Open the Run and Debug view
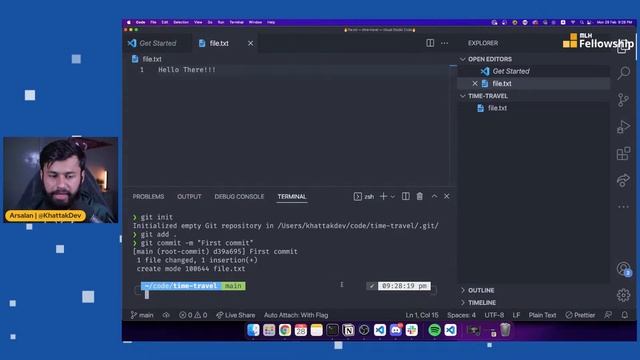 pos(623,127)
